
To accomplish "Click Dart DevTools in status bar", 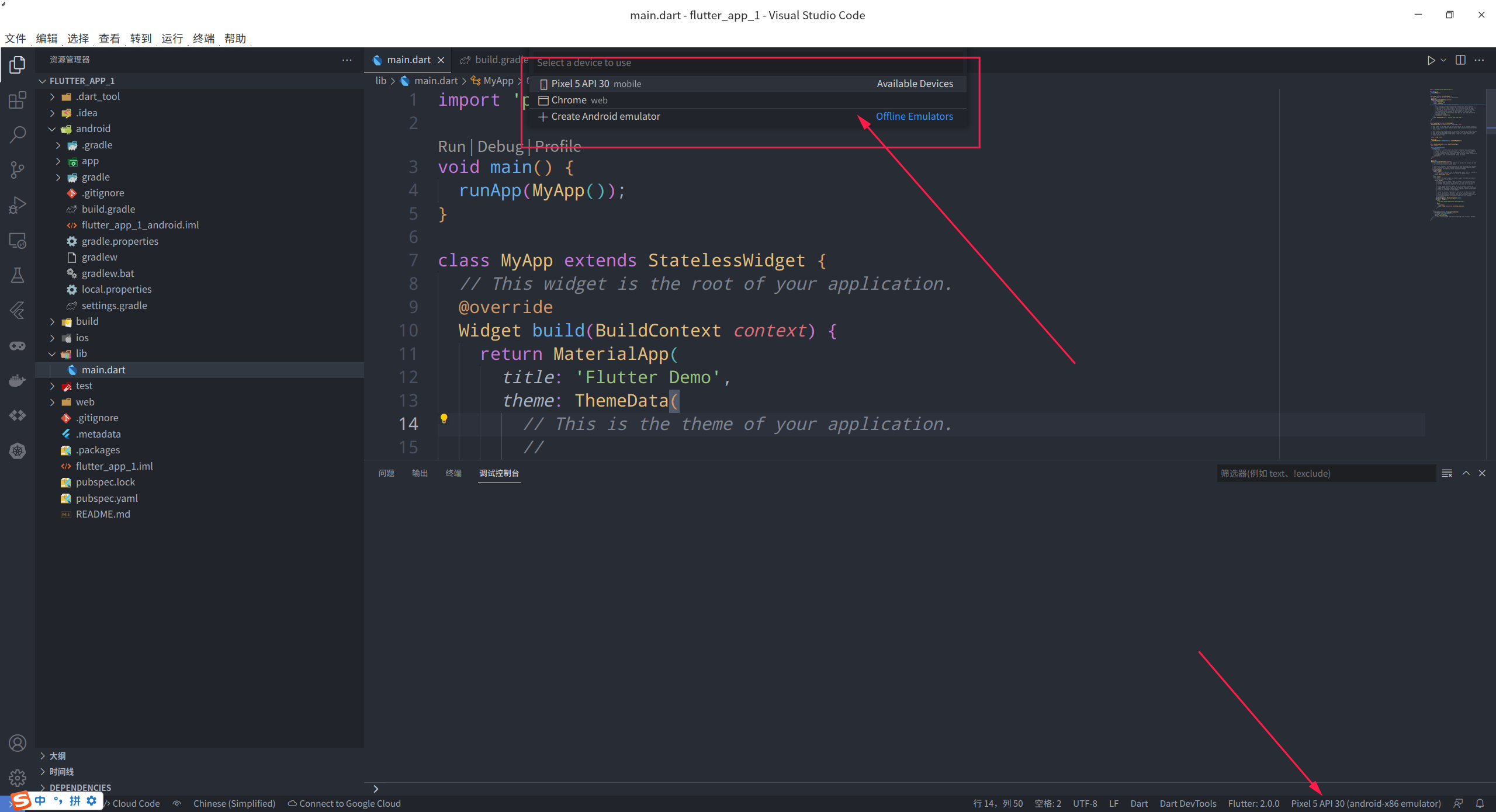I will point(1188,803).
